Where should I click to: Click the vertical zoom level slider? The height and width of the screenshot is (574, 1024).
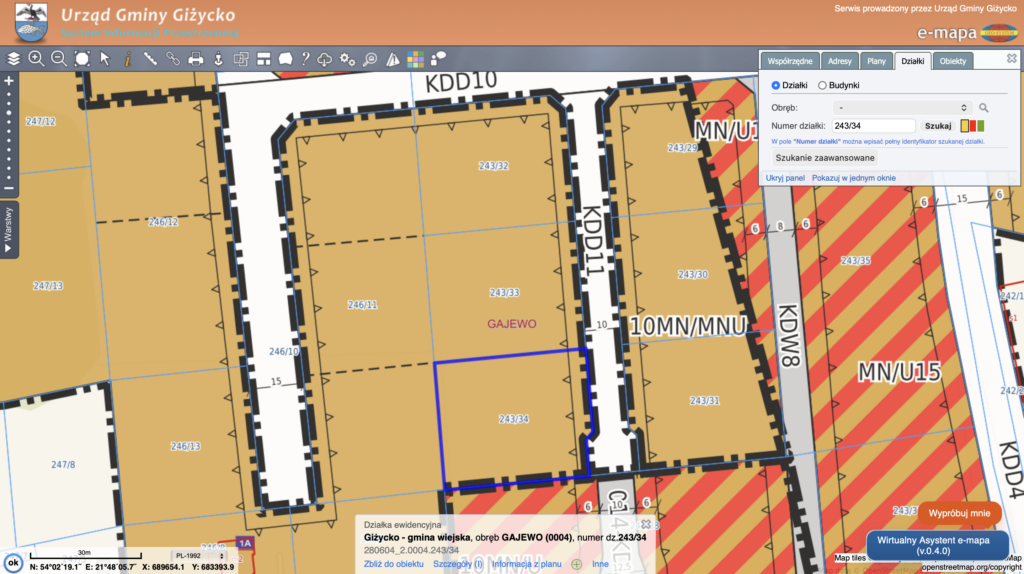tap(8, 135)
